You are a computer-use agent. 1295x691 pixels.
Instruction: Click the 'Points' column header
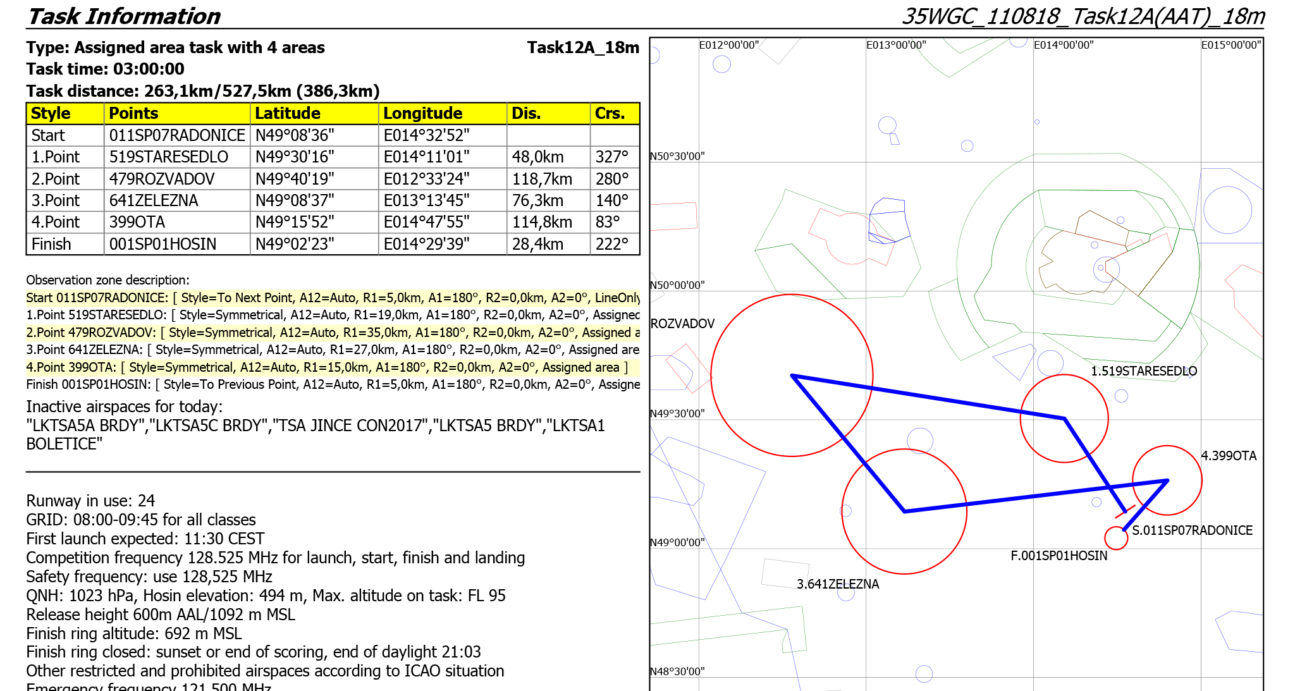pos(133,113)
